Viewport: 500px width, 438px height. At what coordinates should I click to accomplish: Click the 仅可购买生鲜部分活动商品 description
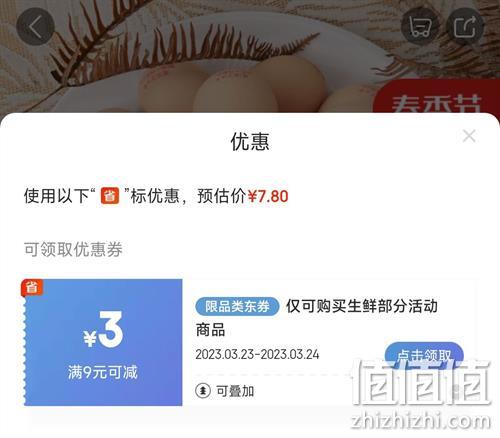click(317, 318)
